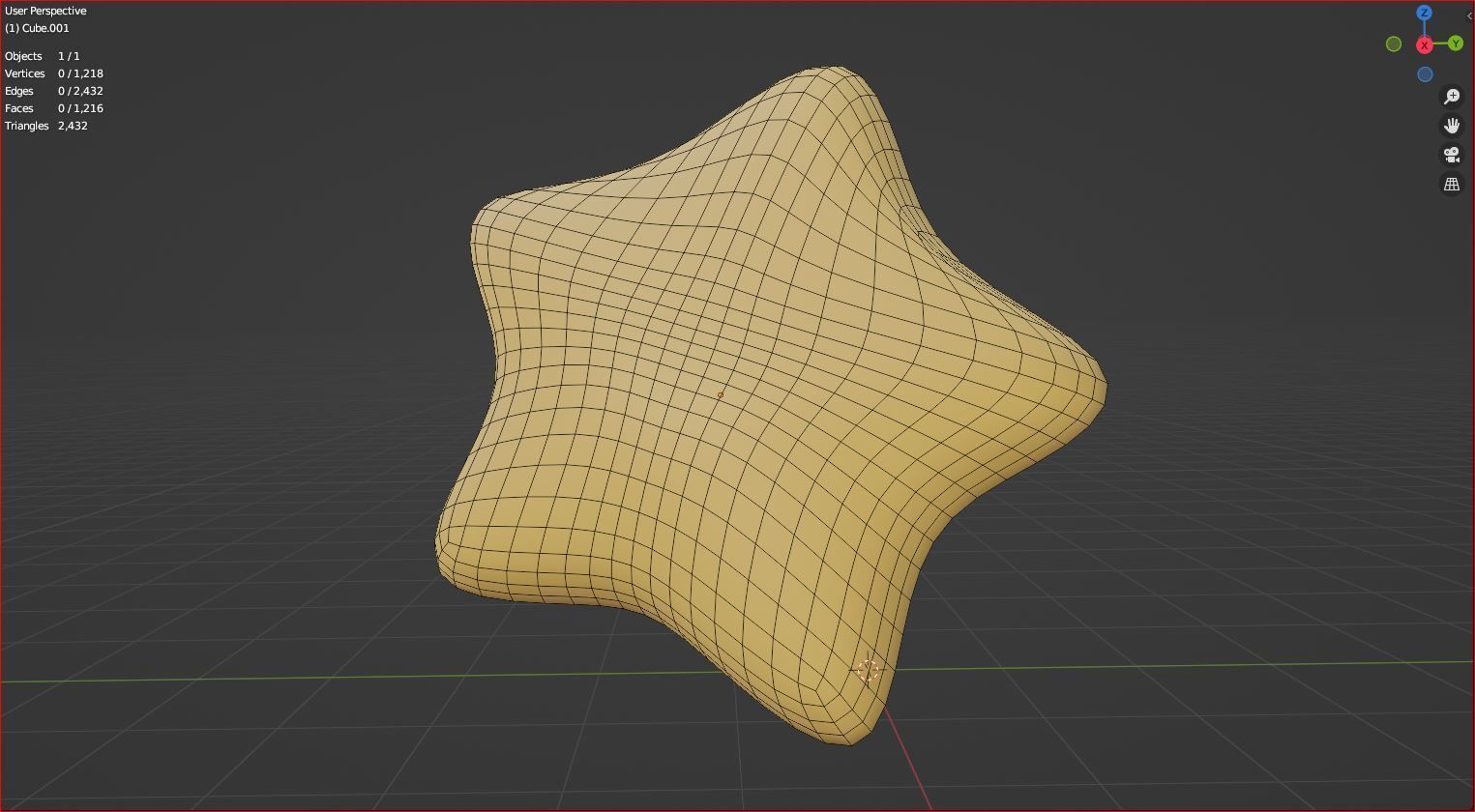1475x812 pixels.
Task: Click the "Faces" count 0 / 1,216
Action: coord(80,108)
